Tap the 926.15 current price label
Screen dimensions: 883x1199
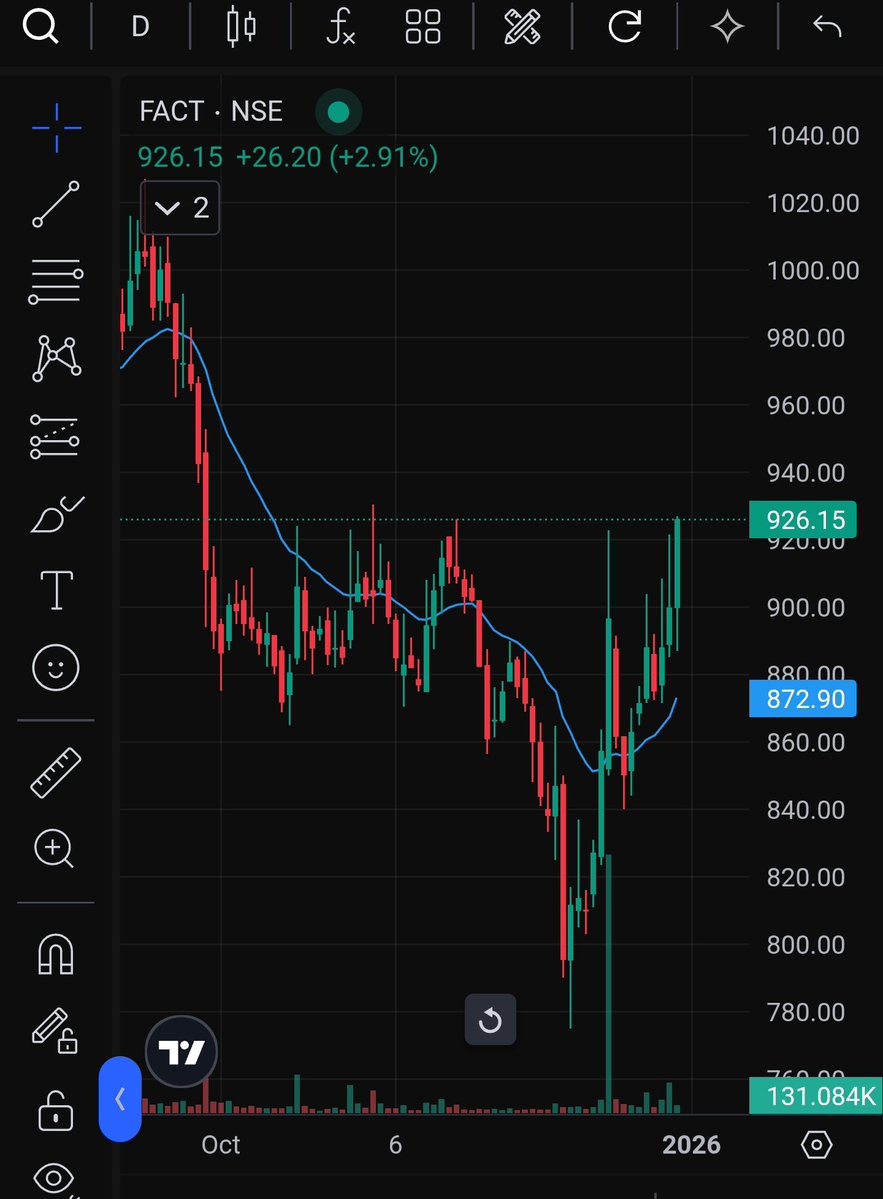[x=803, y=520]
